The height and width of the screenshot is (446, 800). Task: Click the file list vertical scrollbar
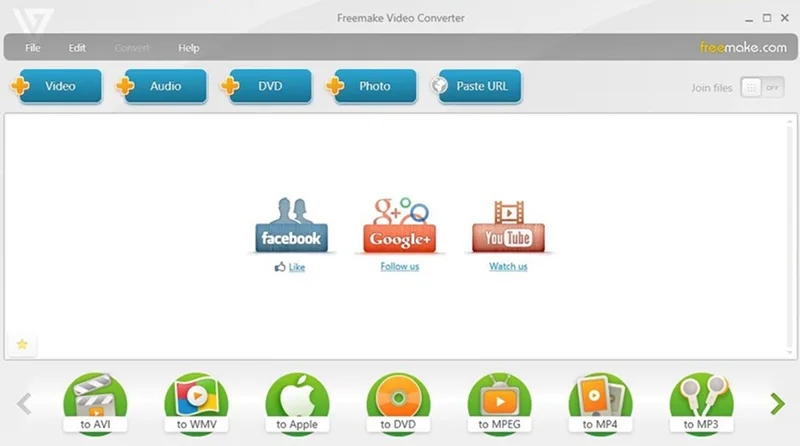pos(790,236)
